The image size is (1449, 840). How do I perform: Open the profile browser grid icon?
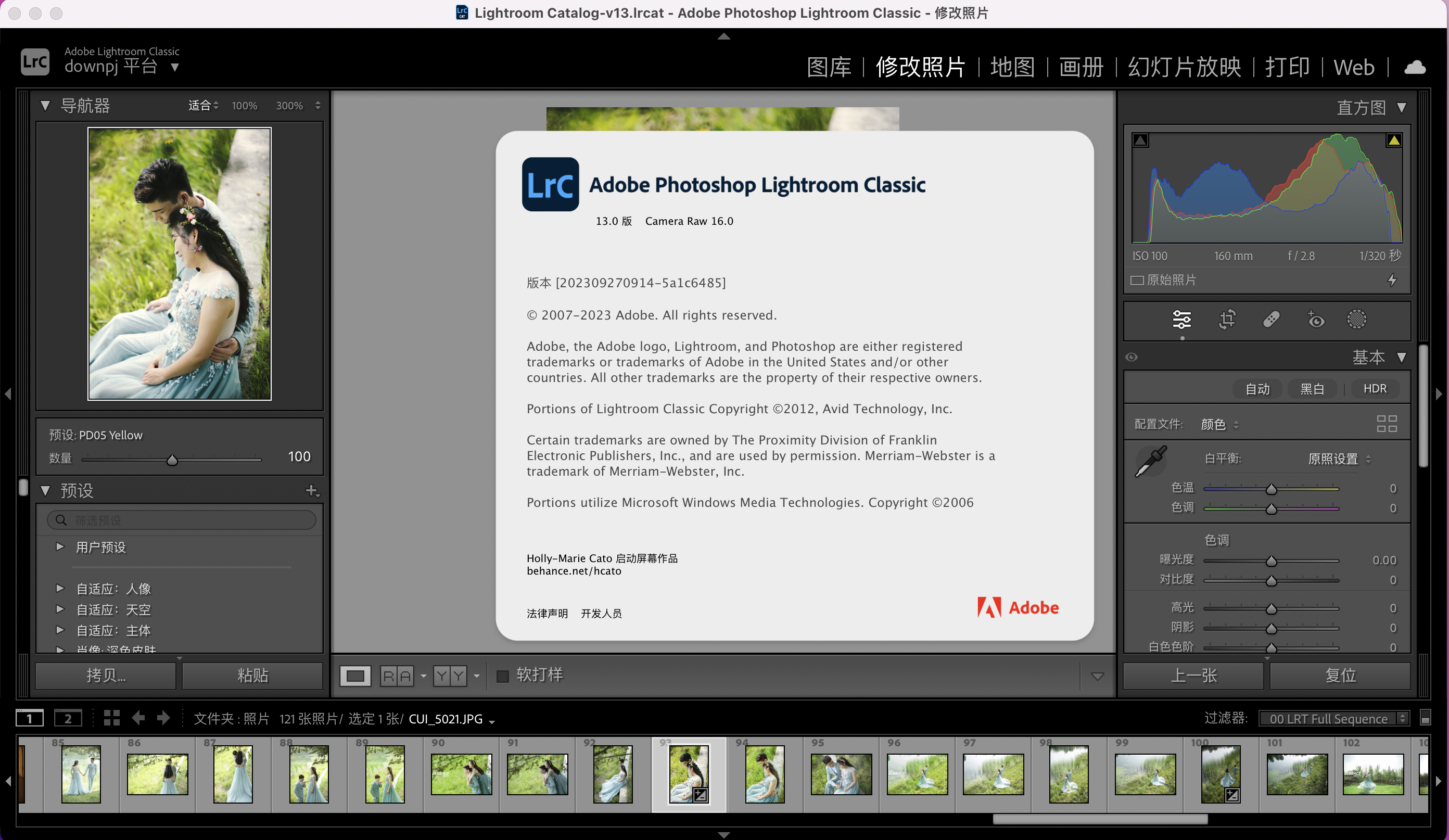click(x=1387, y=424)
